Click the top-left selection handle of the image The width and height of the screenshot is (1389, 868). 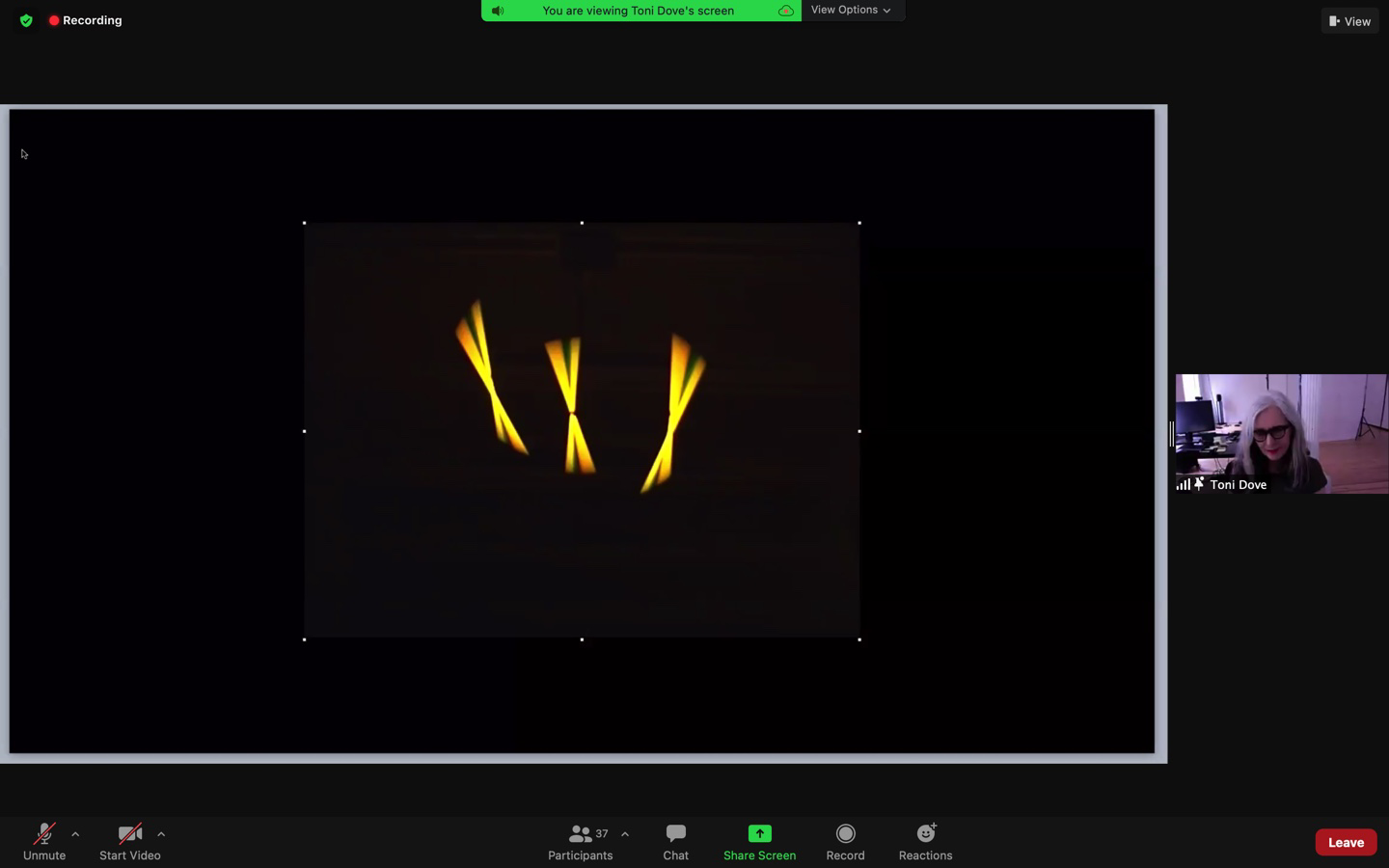305,223
